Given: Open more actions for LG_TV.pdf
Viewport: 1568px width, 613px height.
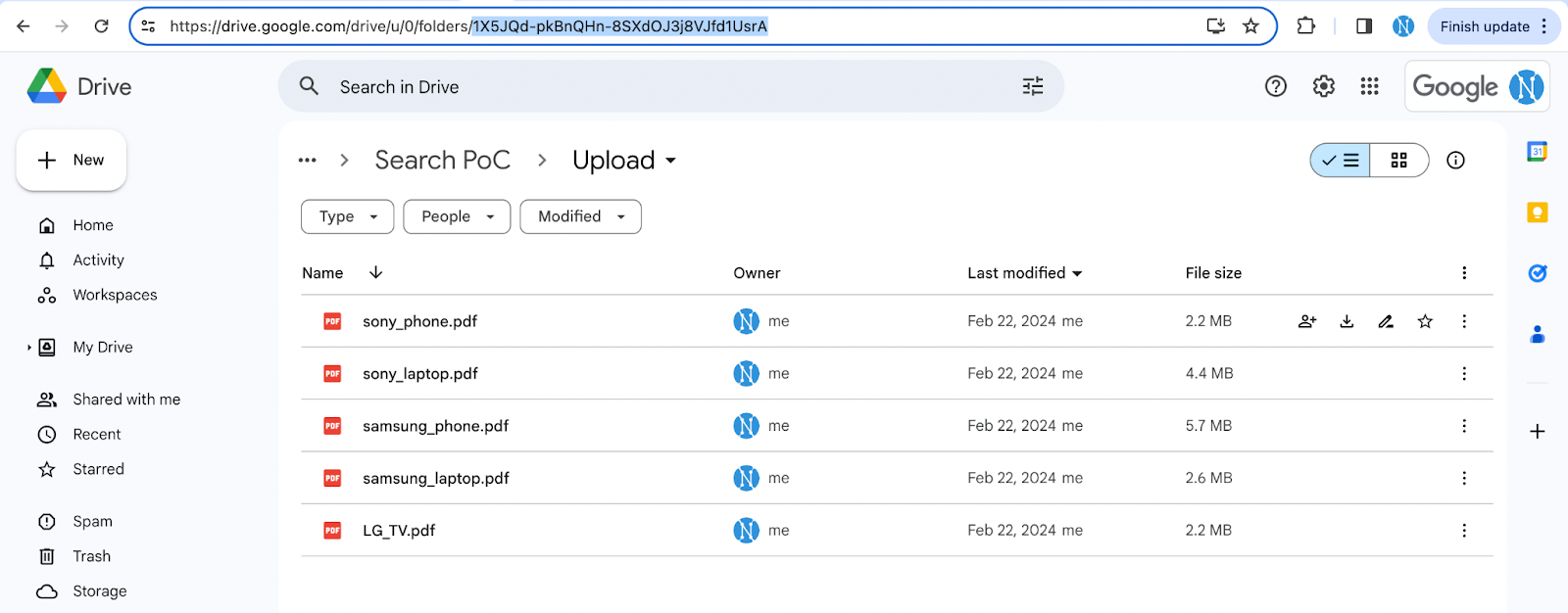Looking at the screenshot, I should click(x=1464, y=531).
